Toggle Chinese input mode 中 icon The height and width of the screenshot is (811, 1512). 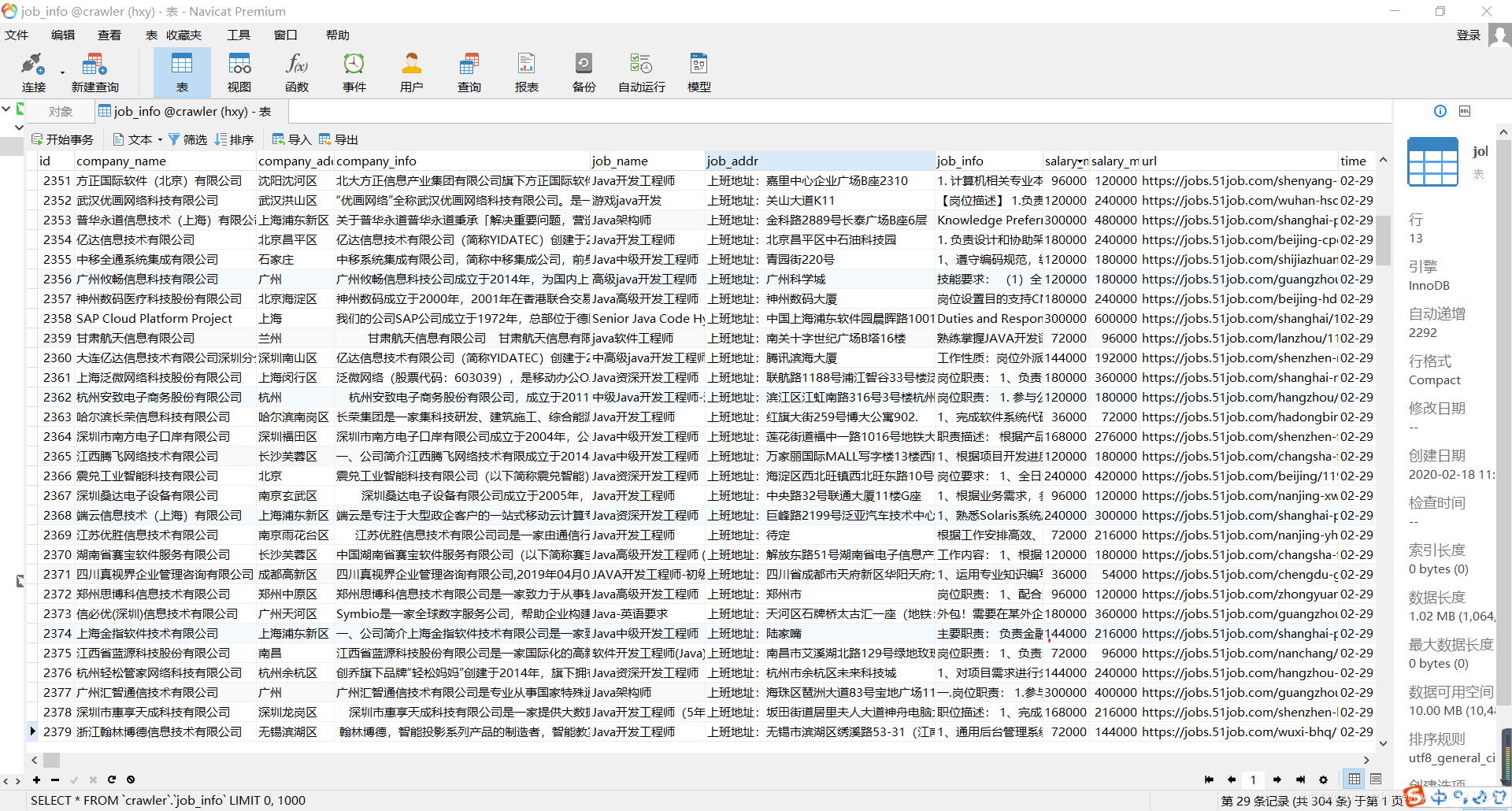1440,797
